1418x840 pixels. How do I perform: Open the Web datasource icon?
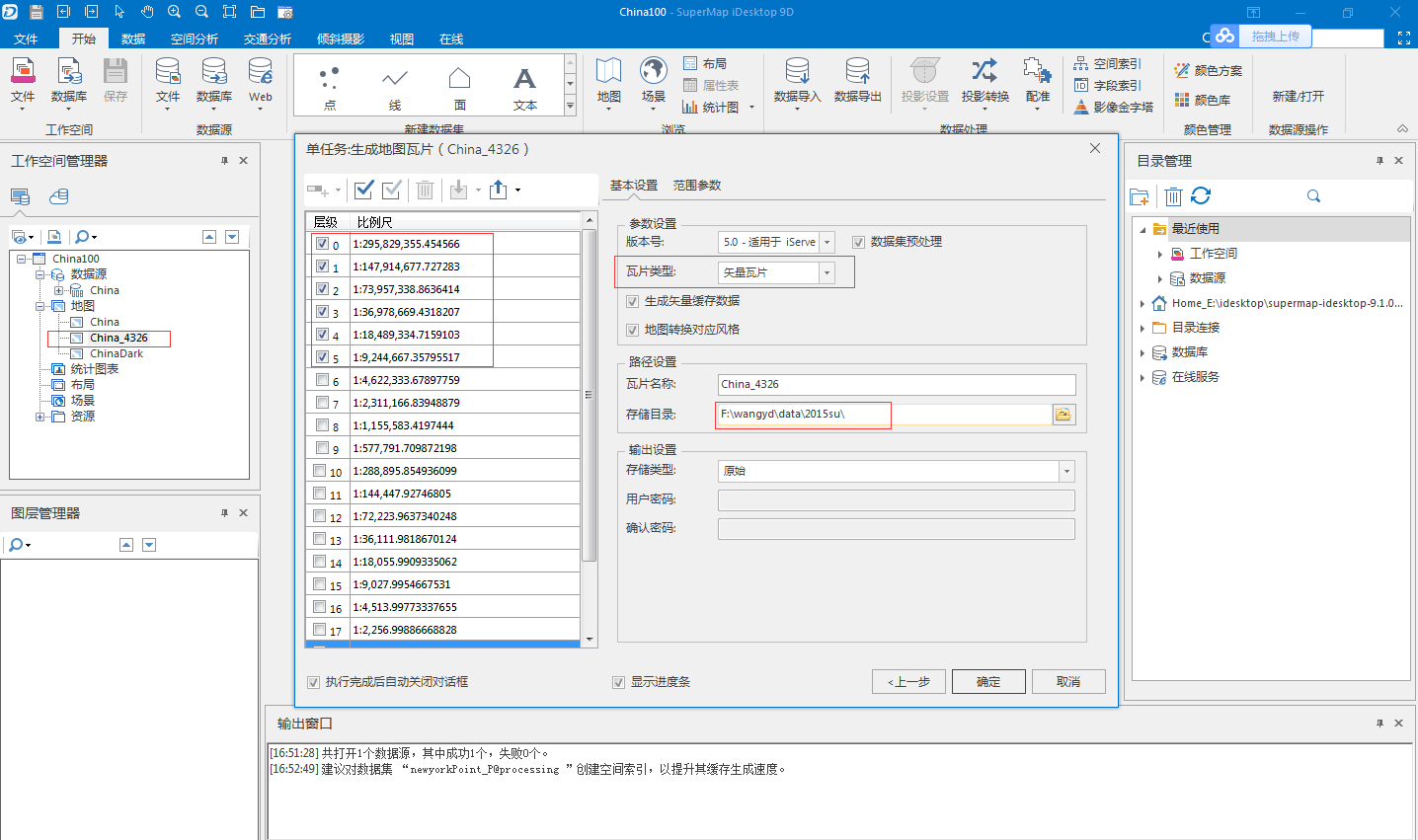pos(261,72)
